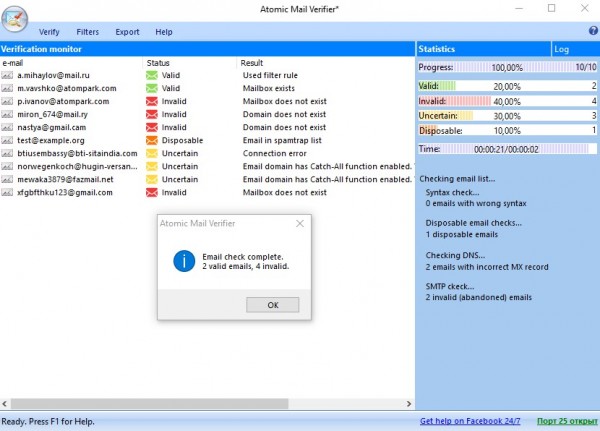This screenshot has width=600, height=431.
Task: Click 'Checking email list...' log heading
Action: [457, 179]
